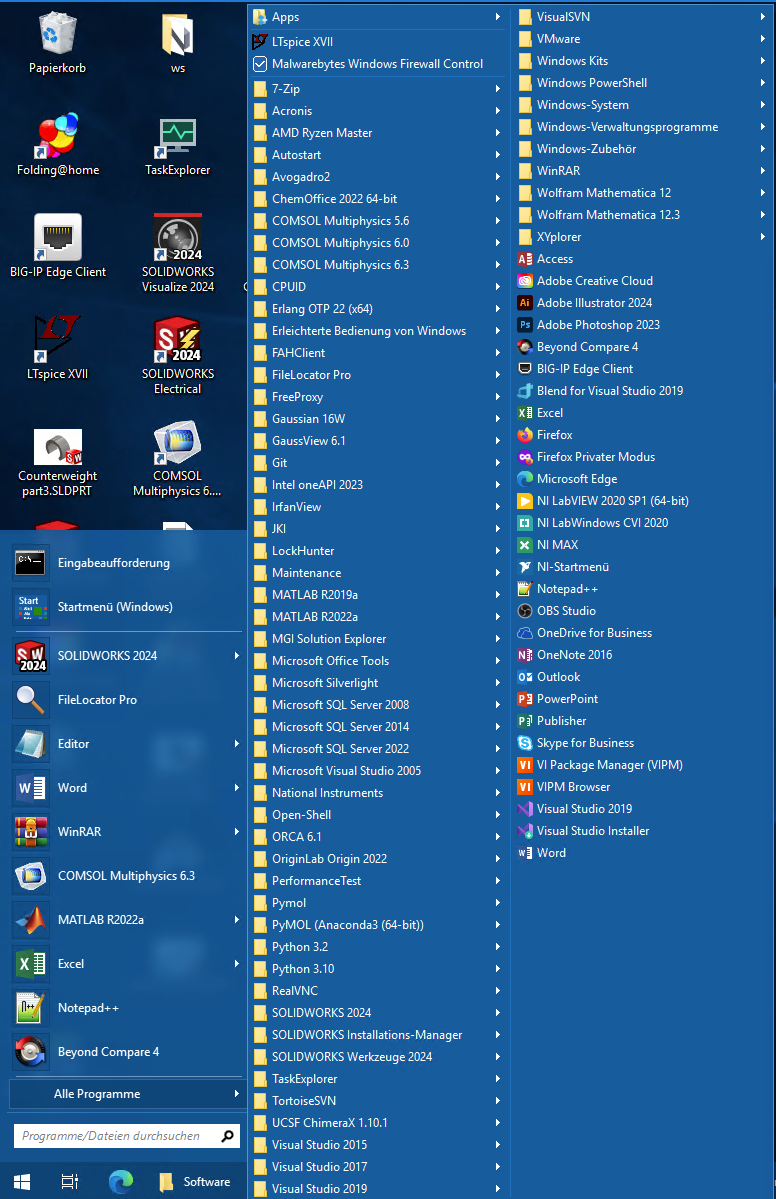Open Counterweight part3.SLDPRT desktop file
Screen dimensions: 776x1199
coord(57,463)
